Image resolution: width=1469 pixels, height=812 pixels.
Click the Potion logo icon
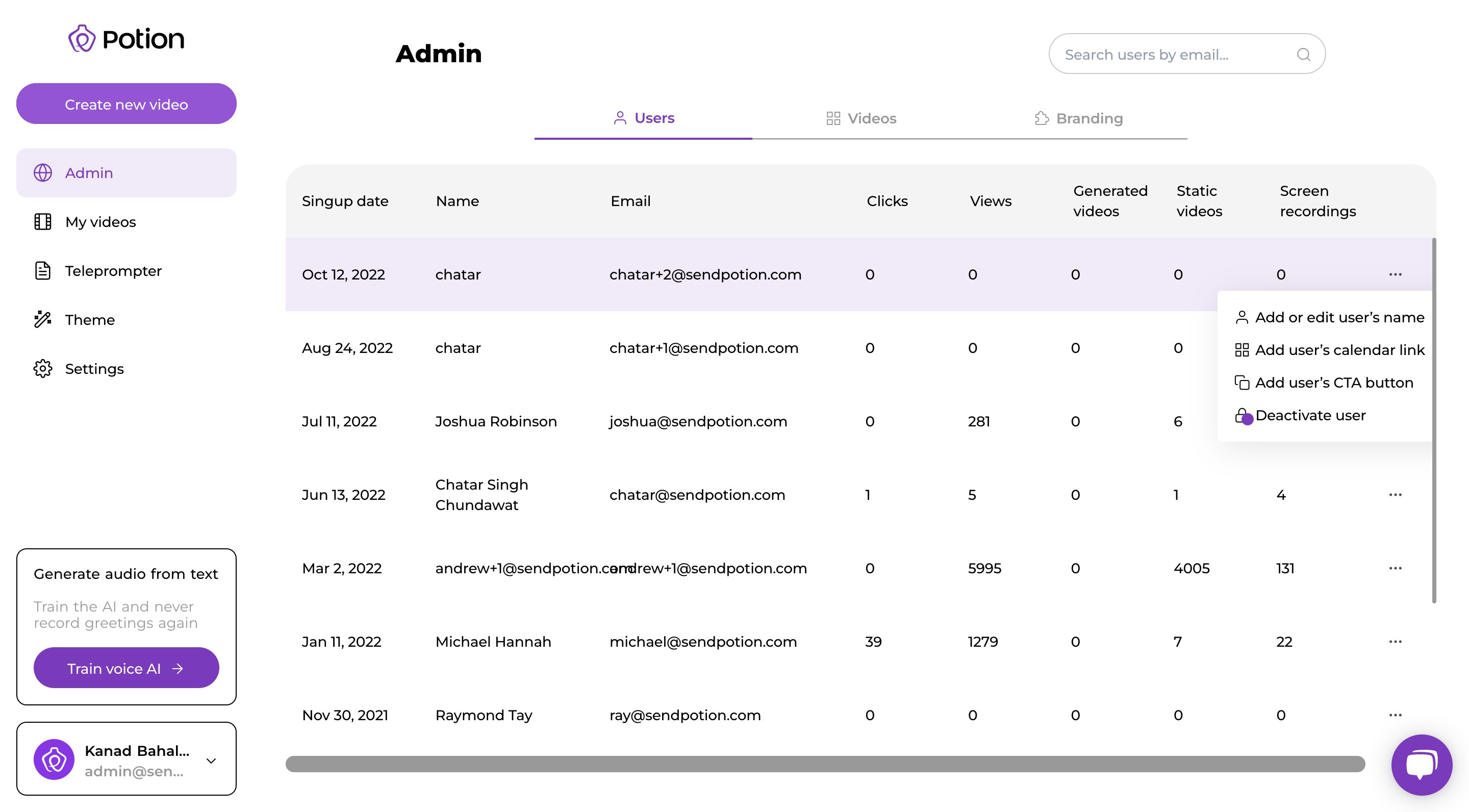82,39
